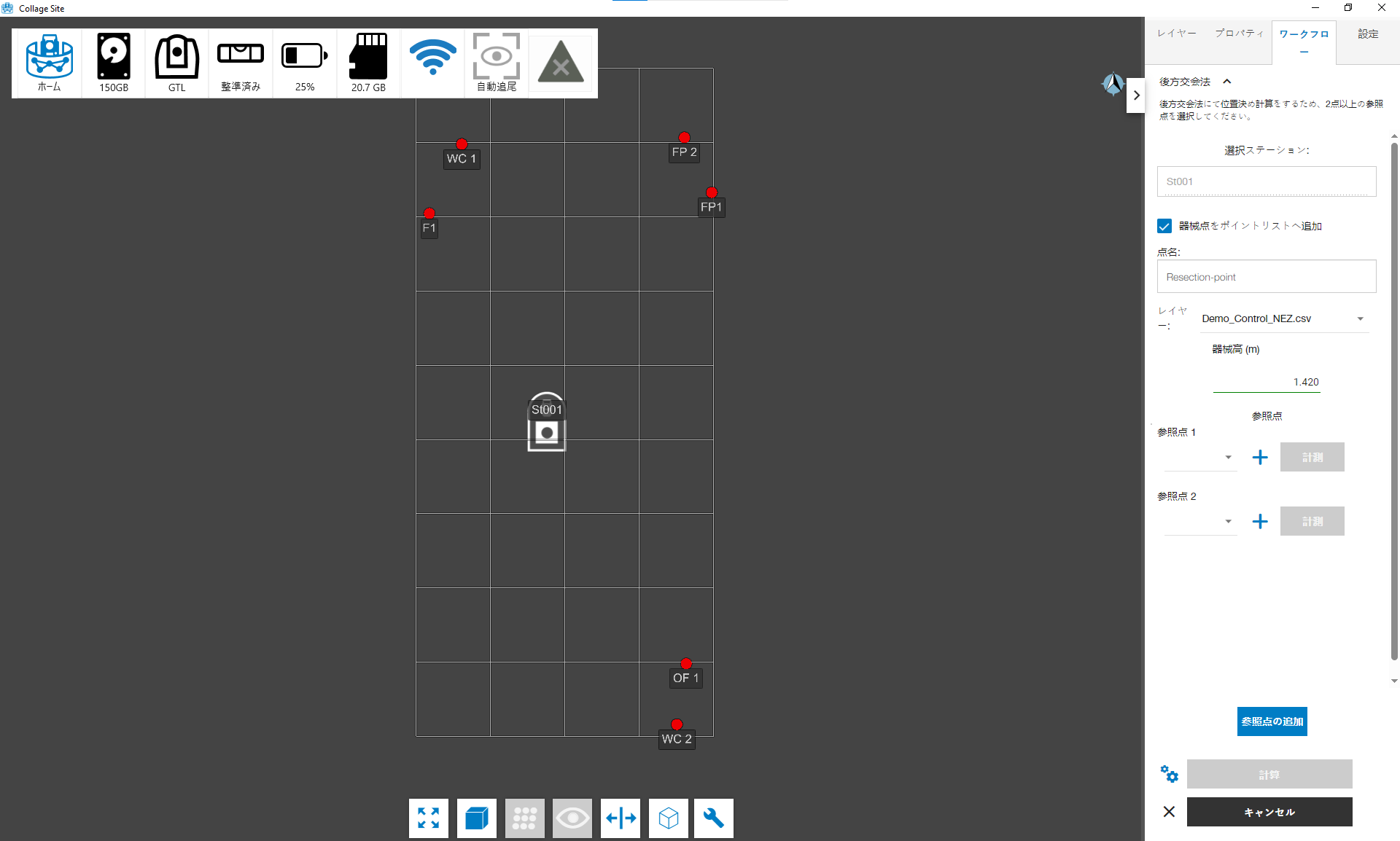Open the 設定 settings tab

pyautogui.click(x=1368, y=34)
